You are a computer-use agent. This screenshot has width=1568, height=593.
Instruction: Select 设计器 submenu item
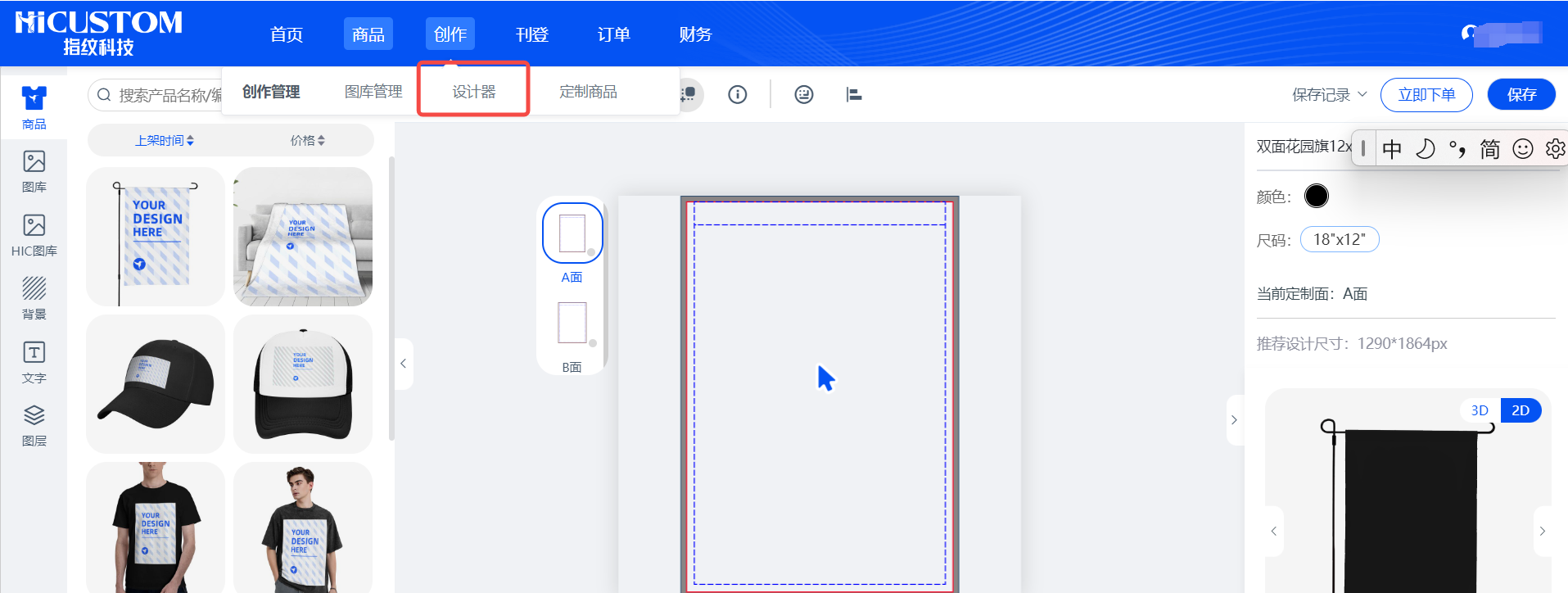474,92
